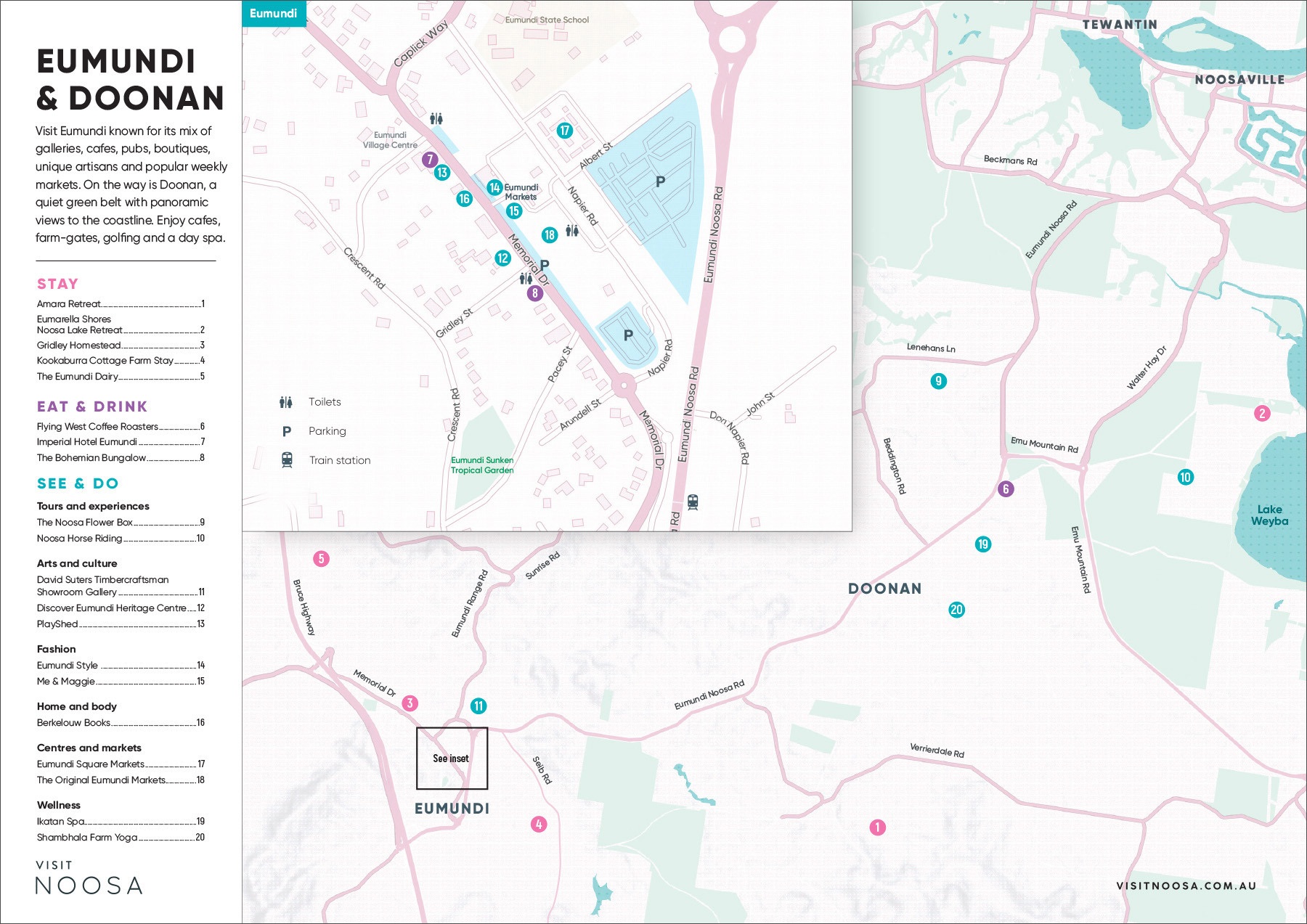Select pink map marker 2 near Lake Weyba

(1263, 414)
